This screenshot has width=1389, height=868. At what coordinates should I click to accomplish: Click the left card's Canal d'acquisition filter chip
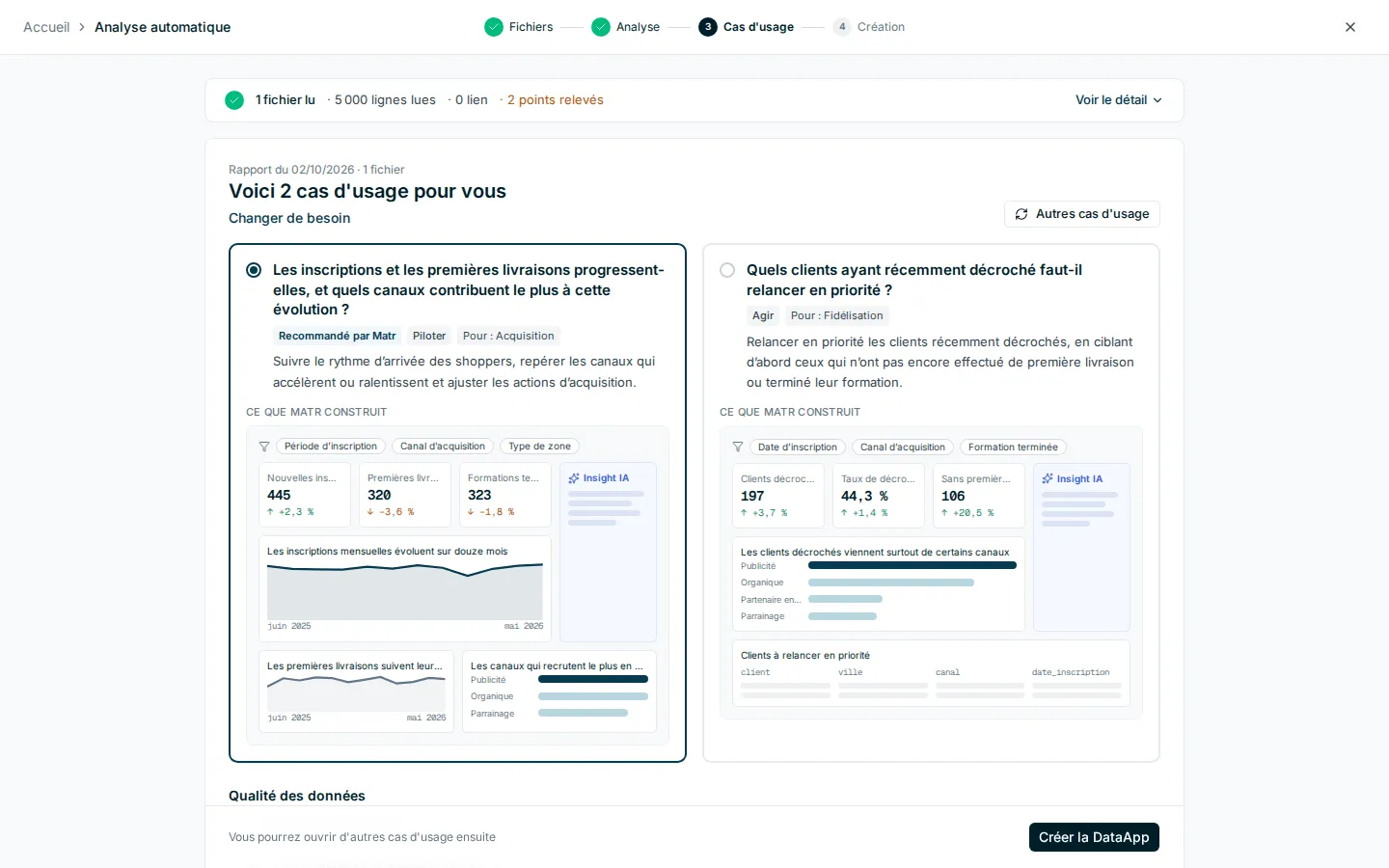coord(443,447)
